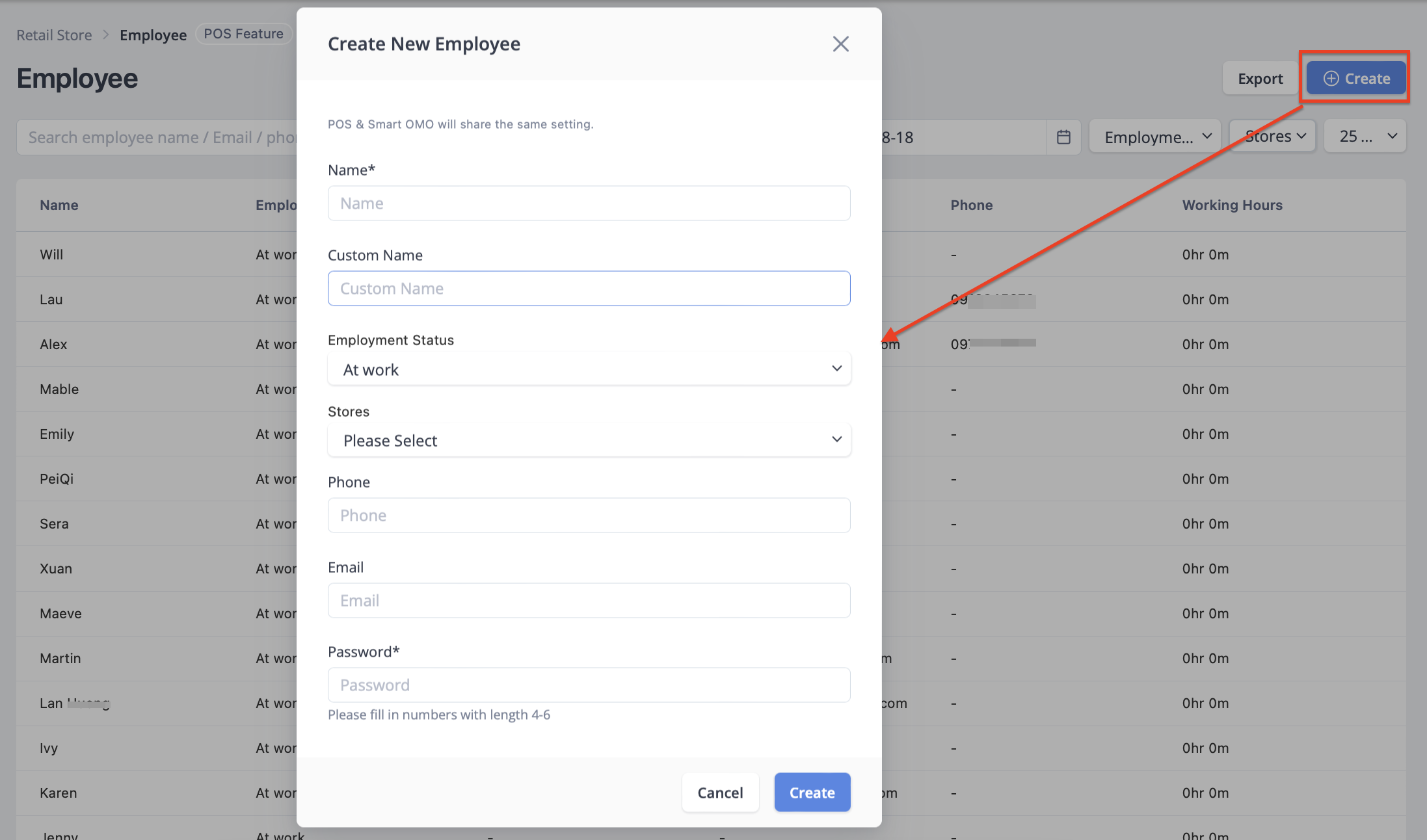The height and width of the screenshot is (840, 1427).
Task: Select employee Sera in the table
Action: click(54, 524)
